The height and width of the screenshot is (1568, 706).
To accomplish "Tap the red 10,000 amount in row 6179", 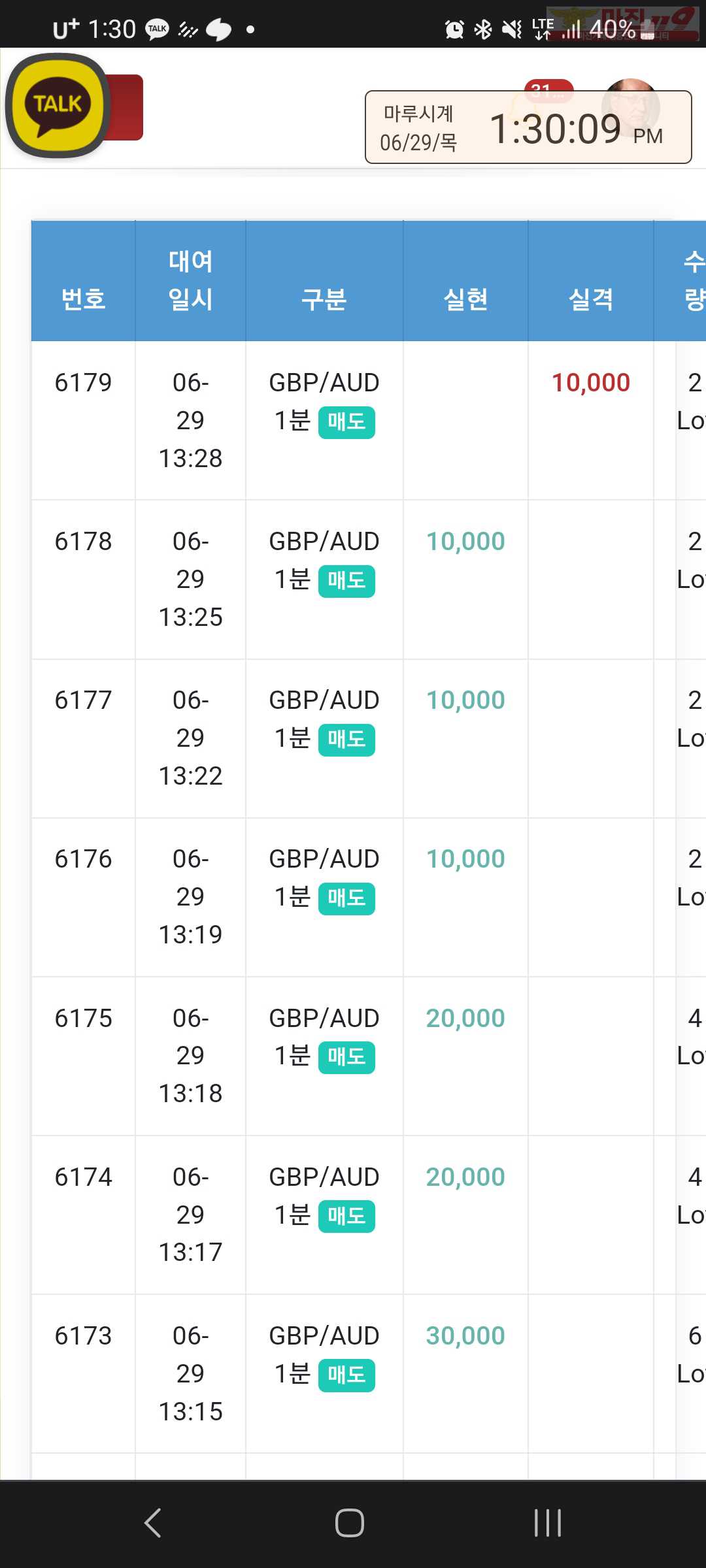I will click(591, 383).
